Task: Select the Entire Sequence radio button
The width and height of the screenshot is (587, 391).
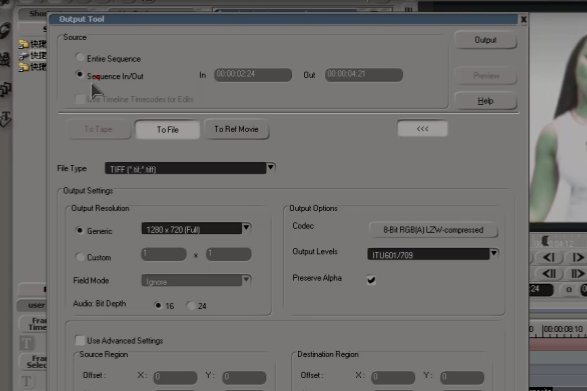Action: tap(80, 58)
